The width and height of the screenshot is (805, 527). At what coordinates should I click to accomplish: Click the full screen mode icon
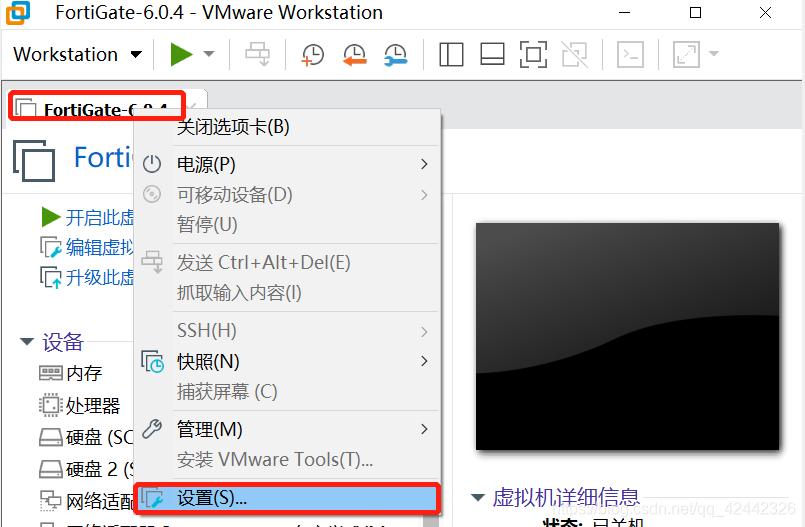point(533,54)
